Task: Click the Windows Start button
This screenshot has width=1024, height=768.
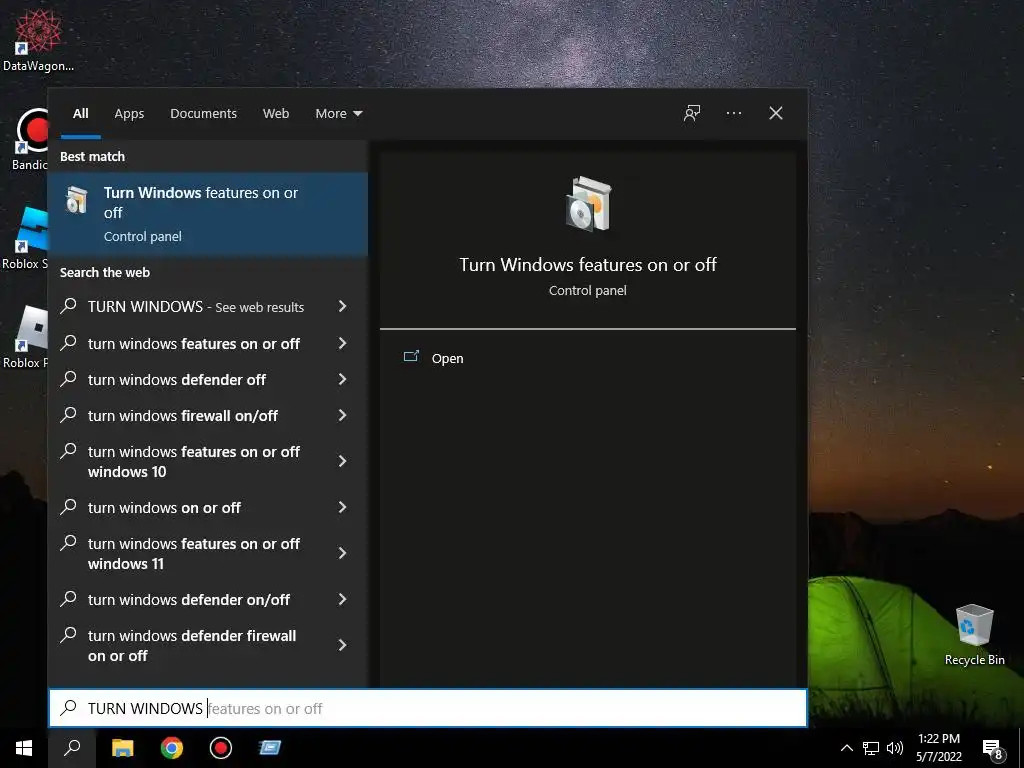Action: 24,748
